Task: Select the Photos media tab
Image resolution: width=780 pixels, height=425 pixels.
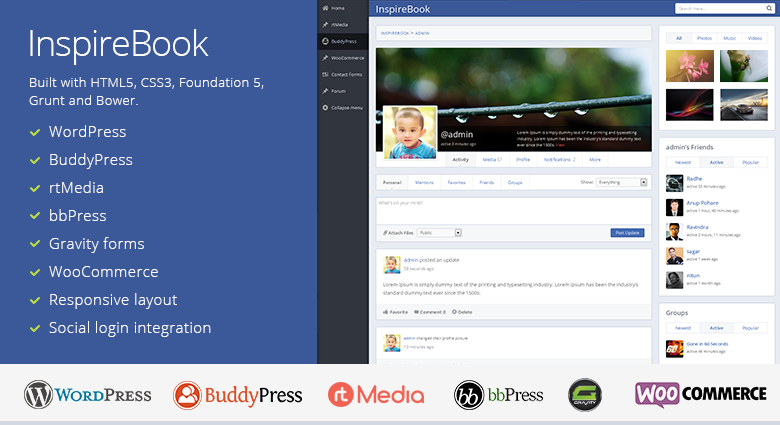Action: 704,38
